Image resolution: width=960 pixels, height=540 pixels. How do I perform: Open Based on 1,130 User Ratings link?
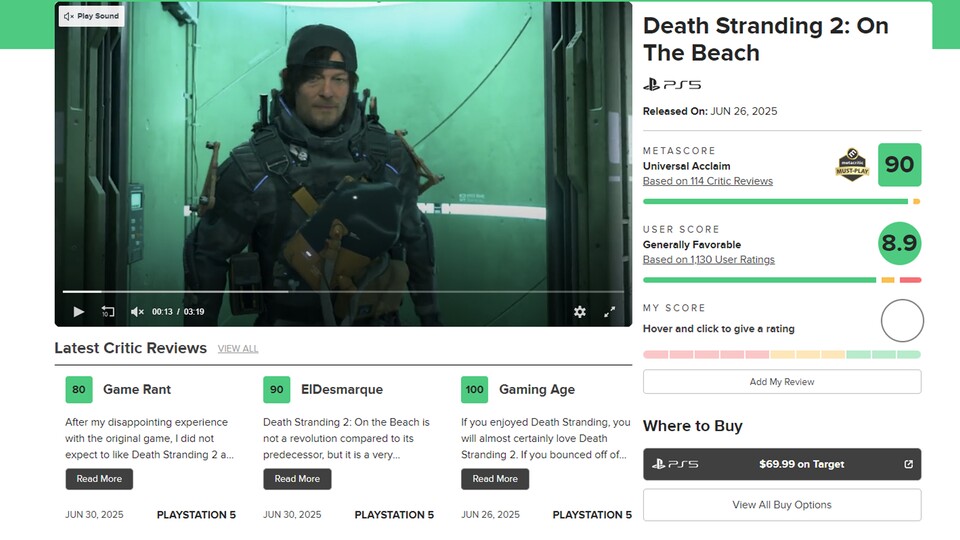pos(708,260)
